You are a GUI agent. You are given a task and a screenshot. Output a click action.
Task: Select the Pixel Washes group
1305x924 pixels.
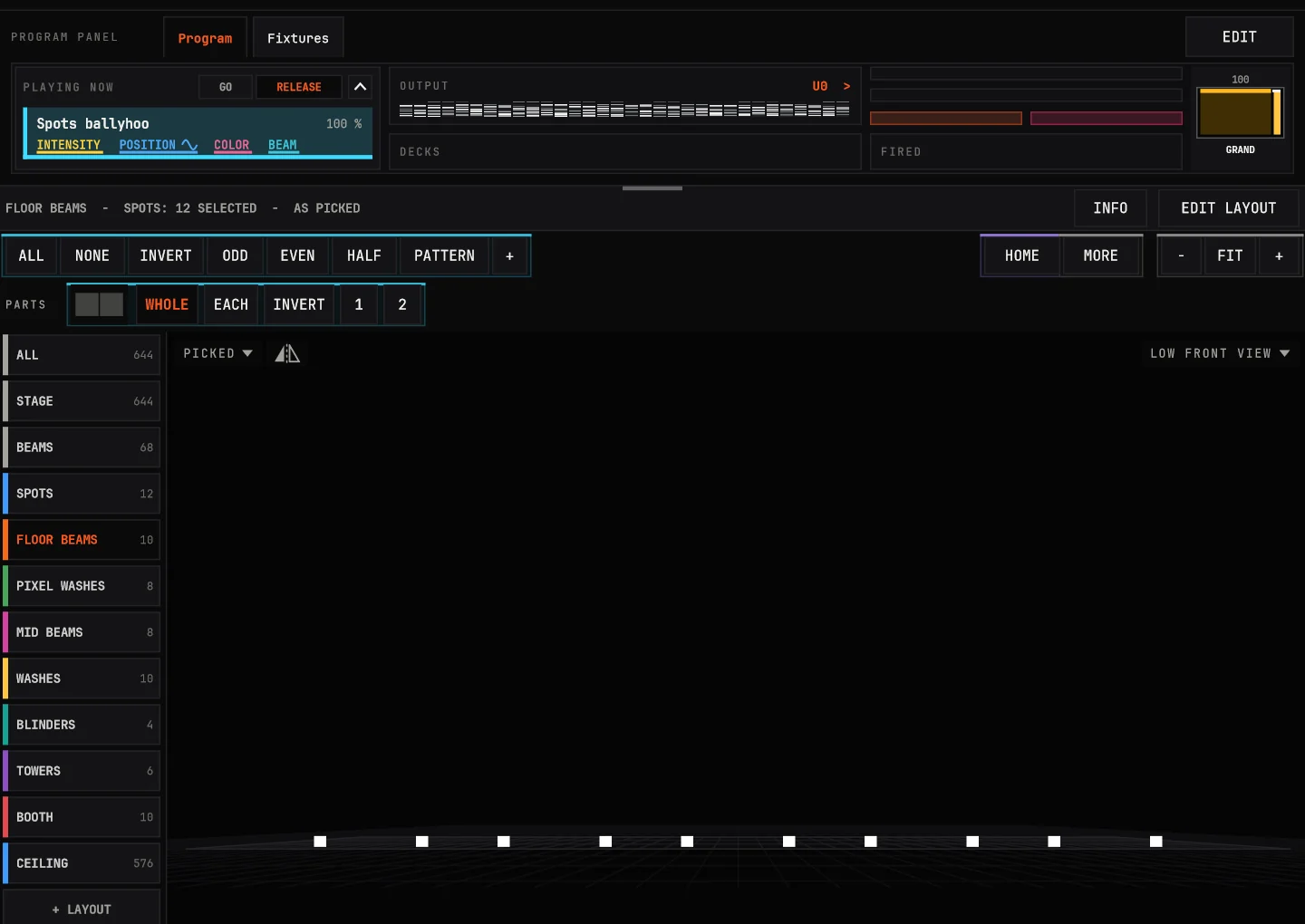(82, 586)
